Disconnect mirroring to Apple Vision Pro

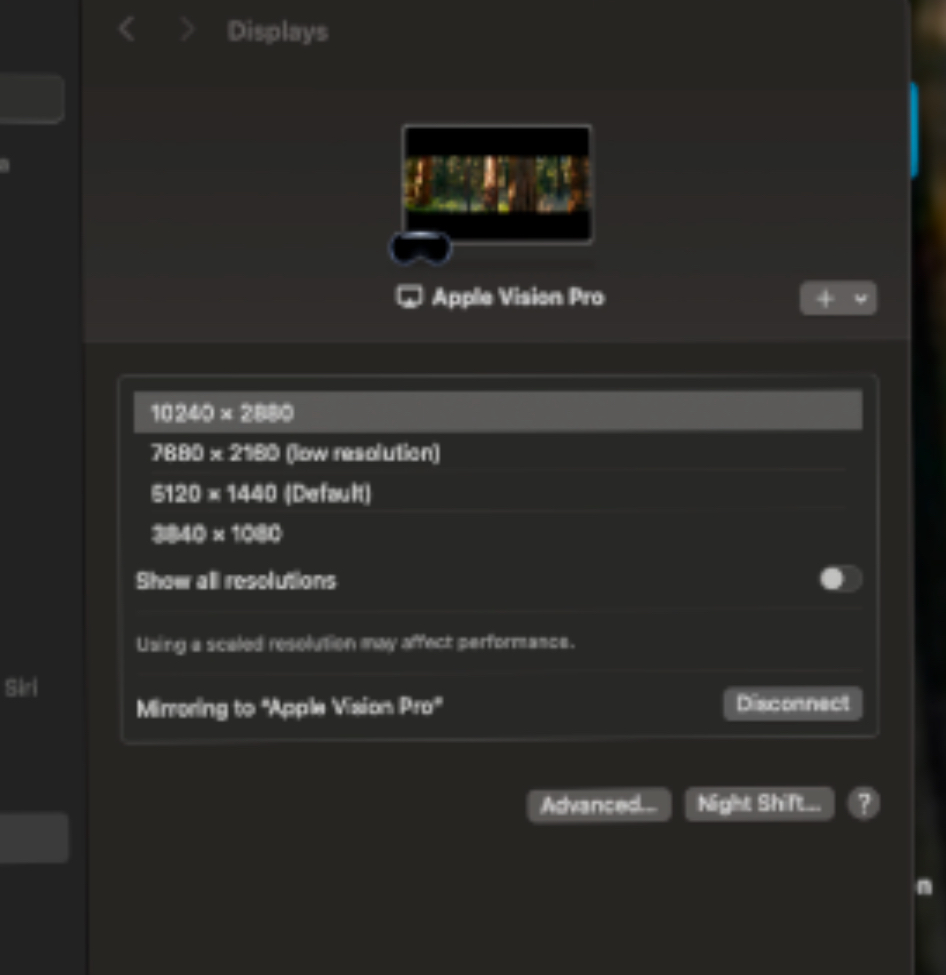coord(792,703)
